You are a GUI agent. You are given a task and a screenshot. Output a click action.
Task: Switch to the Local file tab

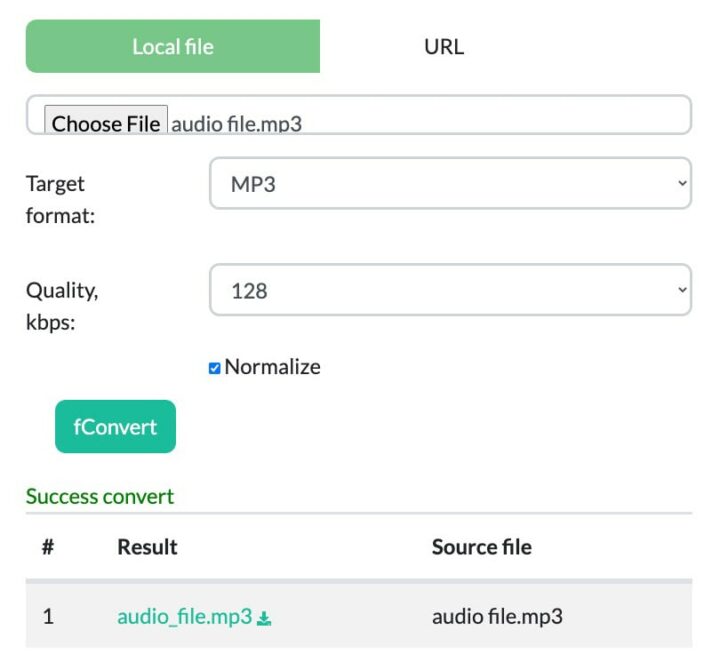173,47
